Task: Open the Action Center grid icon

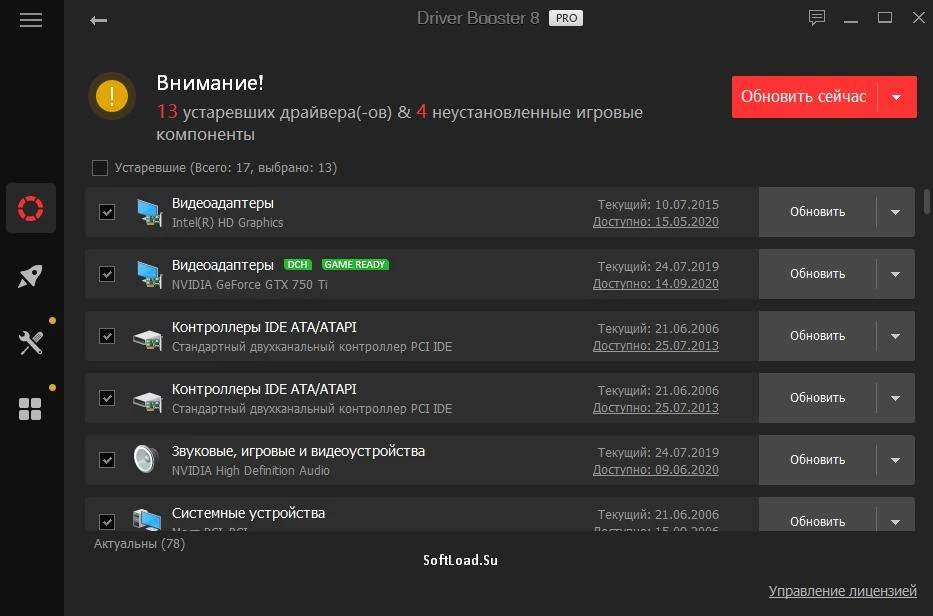Action: pyautogui.click(x=31, y=409)
